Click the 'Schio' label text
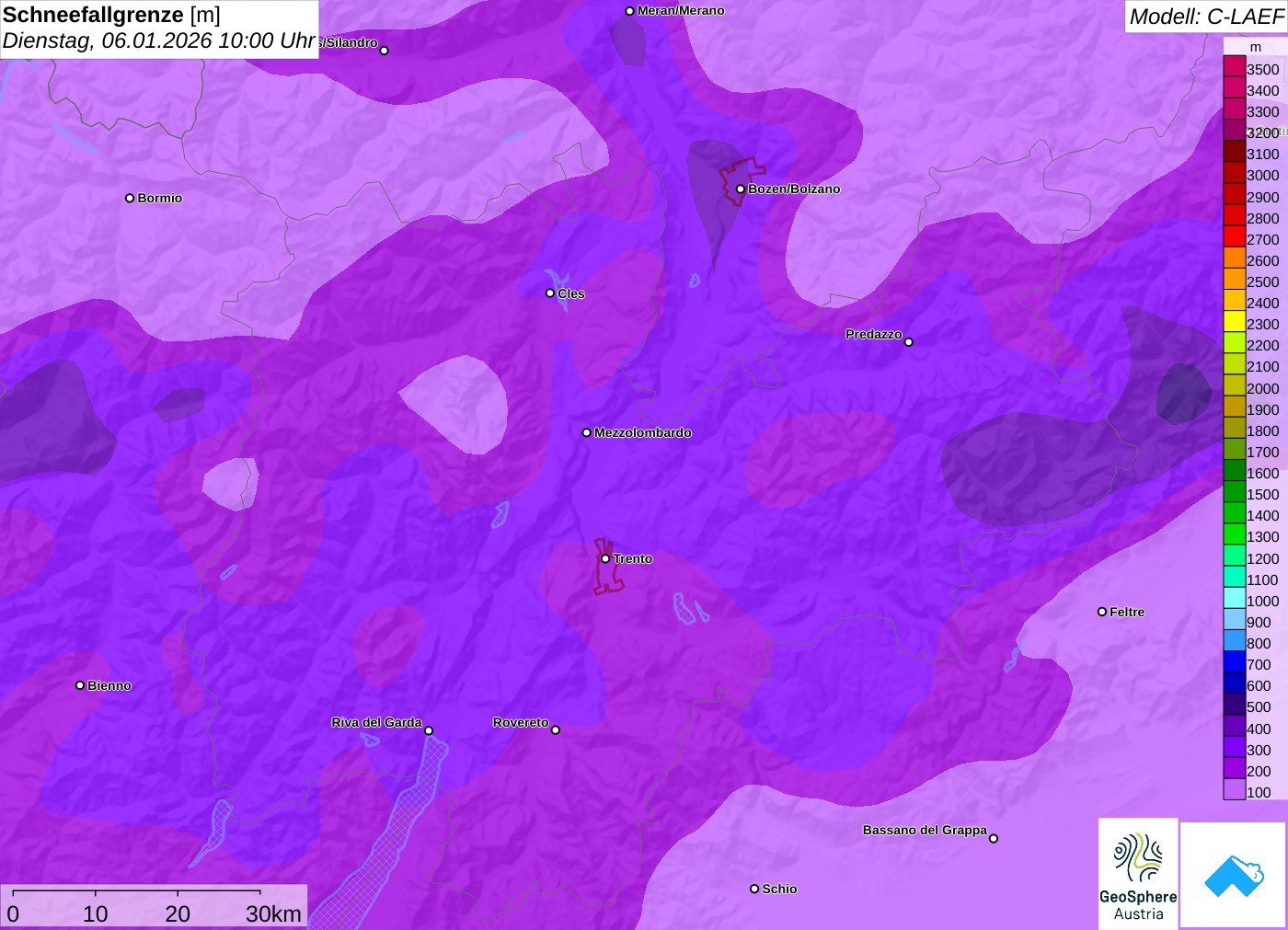 pos(779,889)
